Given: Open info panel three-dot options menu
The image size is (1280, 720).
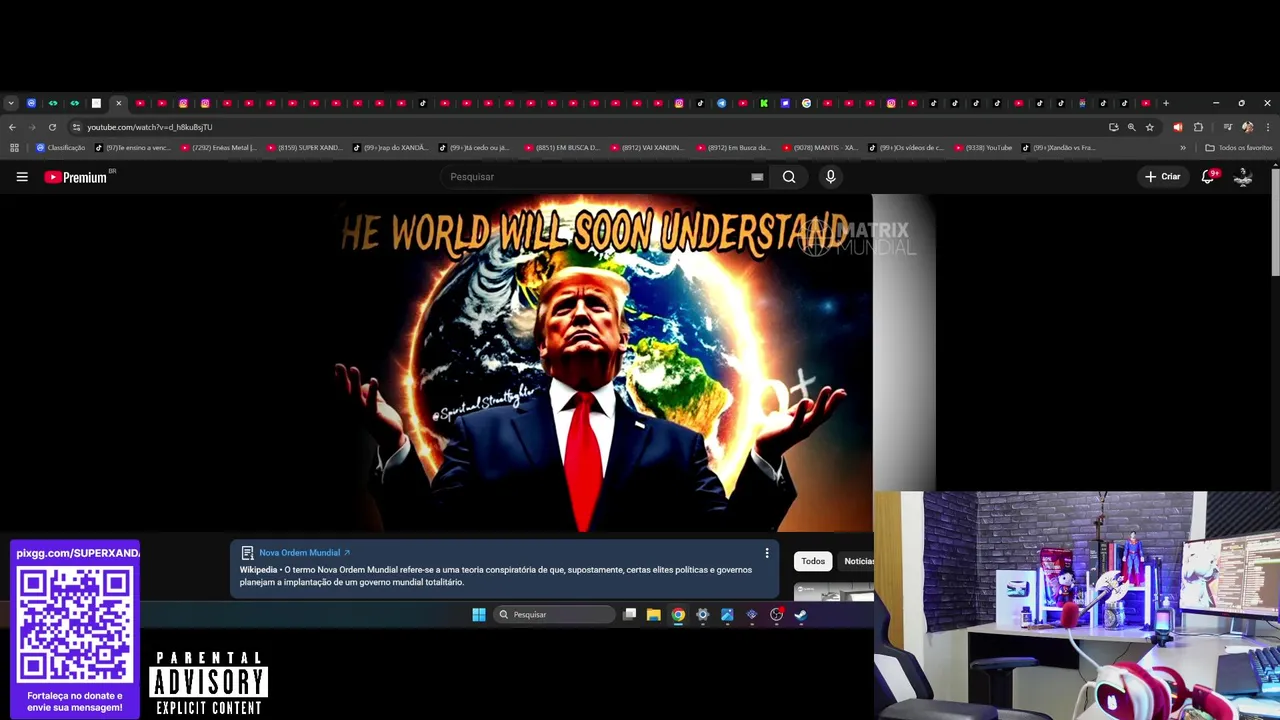Looking at the screenshot, I should 767,553.
